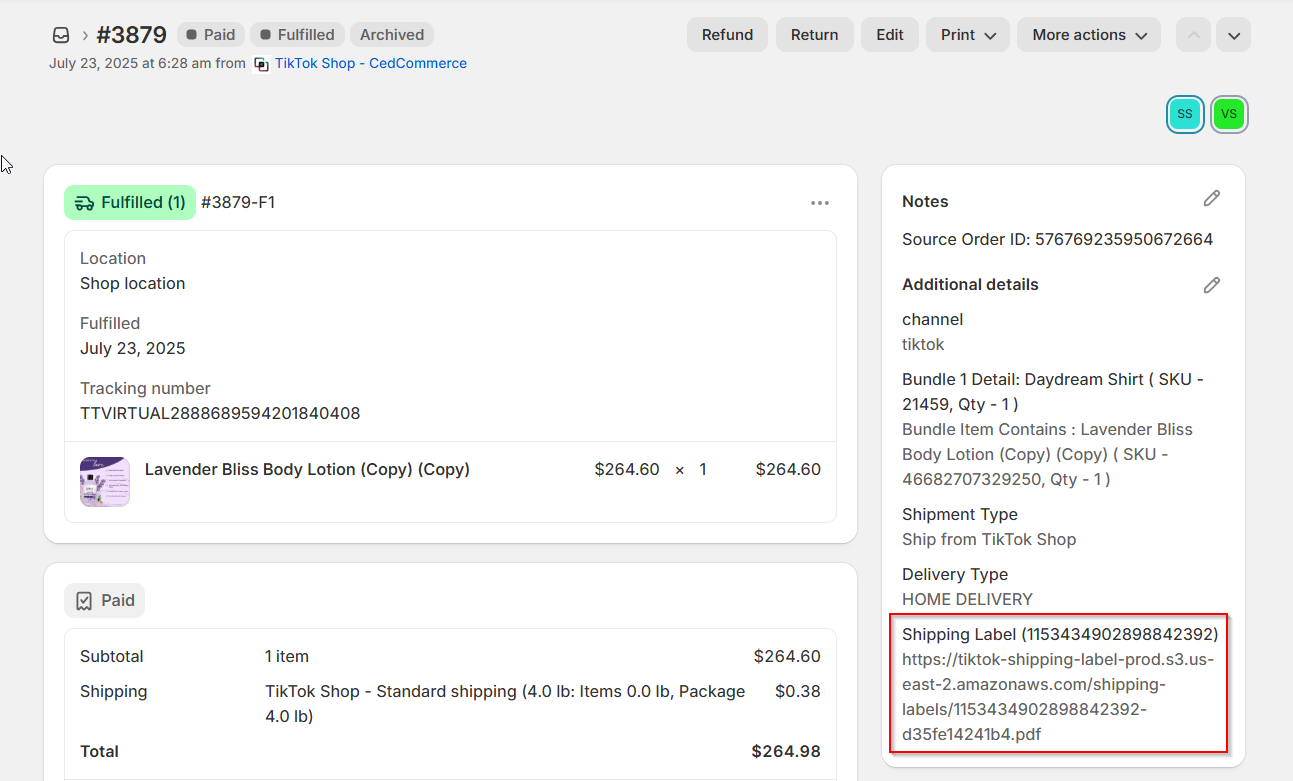Open the Lavender Bliss Body Lotion product link
Image resolution: width=1293 pixels, height=781 pixels.
tap(307, 469)
